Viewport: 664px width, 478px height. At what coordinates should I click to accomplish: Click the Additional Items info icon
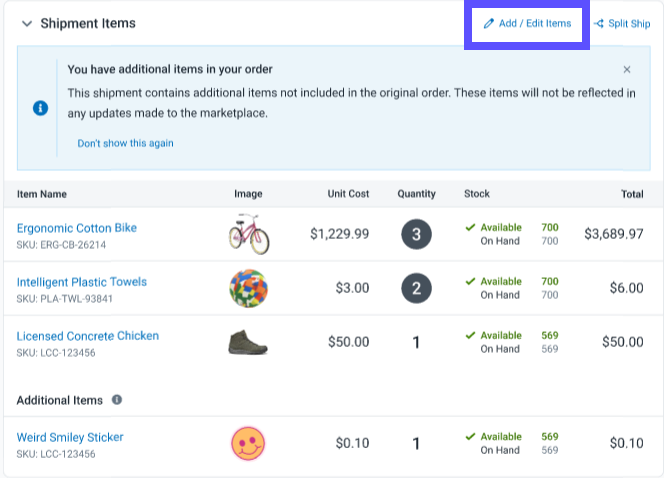[x=117, y=400]
